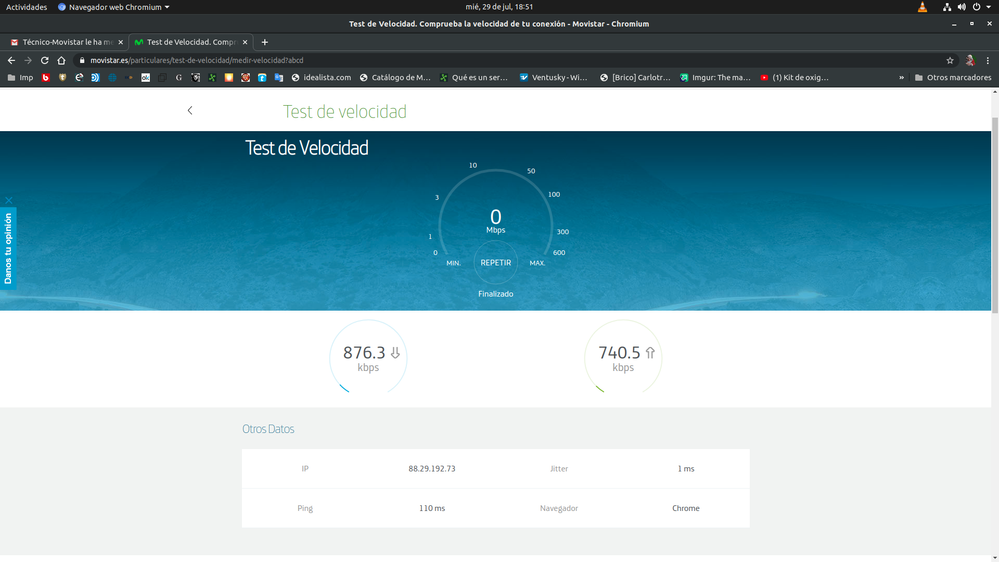This screenshot has width=999, height=562.
Task: Click the user profile avatar in the toolbar
Action: 969,60
